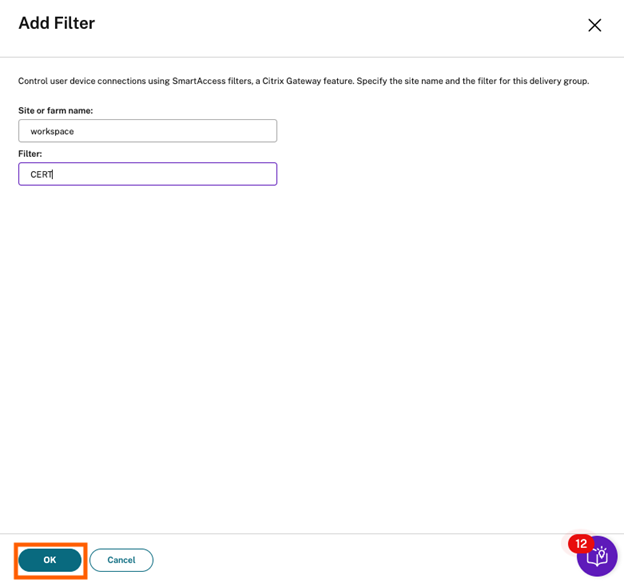Image resolution: width=624 pixels, height=583 pixels.
Task: Click the 'Site or farm name:' label
Action: (55, 110)
